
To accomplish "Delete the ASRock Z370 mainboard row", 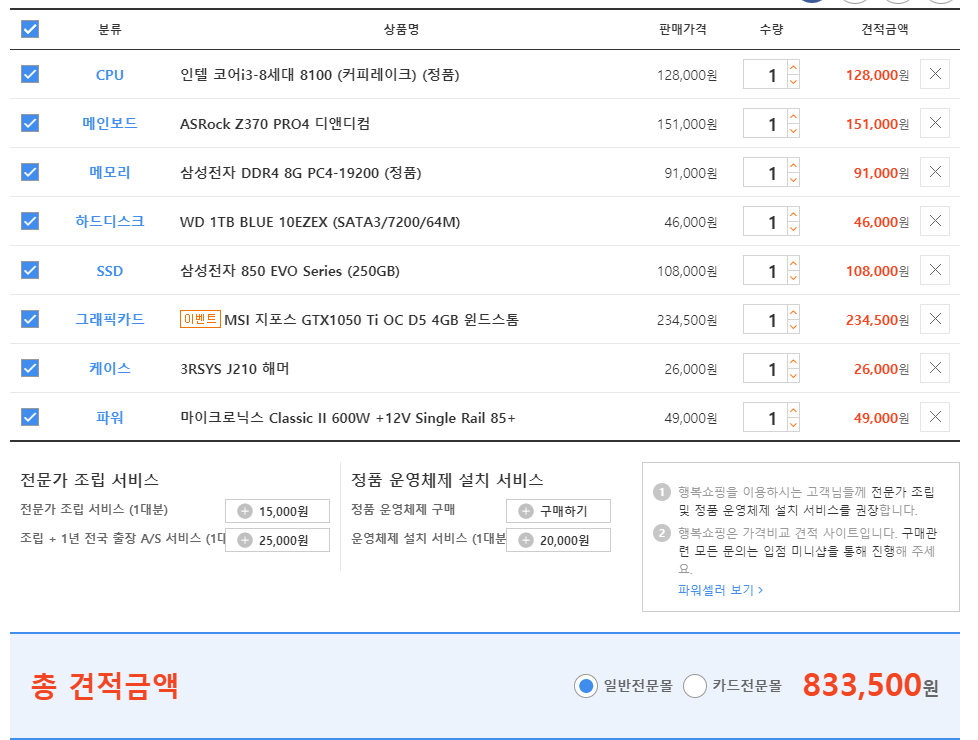I will tap(934, 123).
